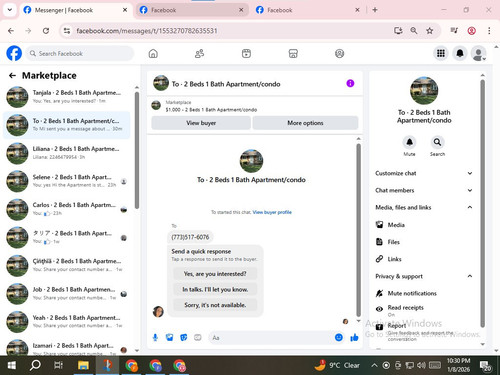Mute conversation with the bell icon
Image resolution: width=500 pixels, height=375 pixels.
[409, 142]
